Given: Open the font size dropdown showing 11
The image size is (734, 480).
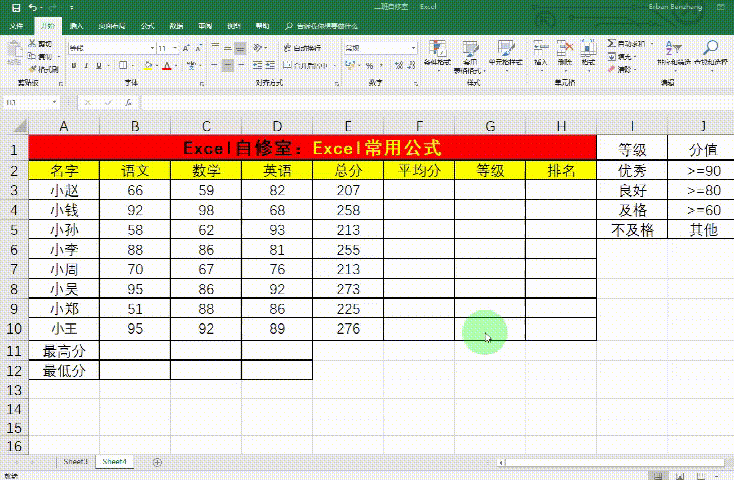Looking at the screenshot, I should tap(168, 48).
